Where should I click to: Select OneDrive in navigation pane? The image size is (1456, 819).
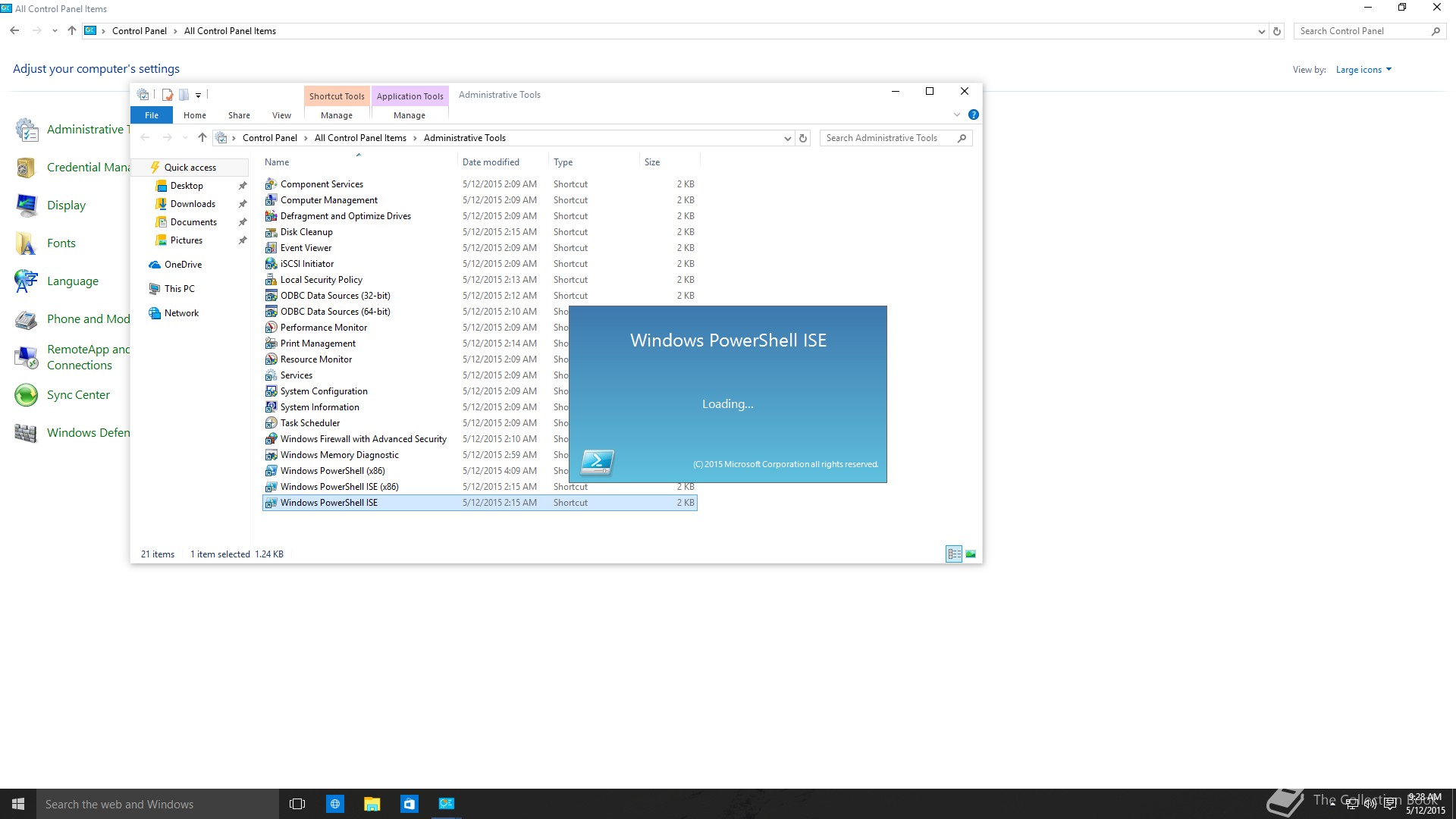[183, 265]
